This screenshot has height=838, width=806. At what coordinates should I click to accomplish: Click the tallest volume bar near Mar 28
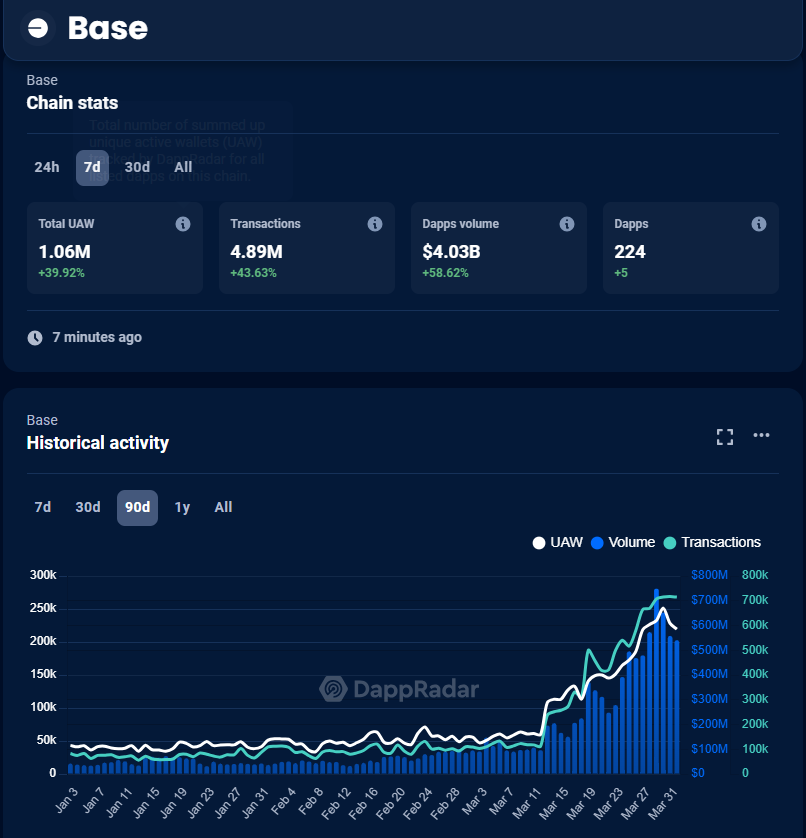(656, 681)
